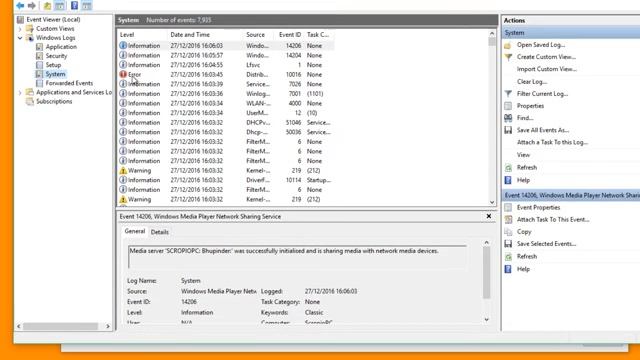Select the Winlog event 7001 row

coord(226,94)
